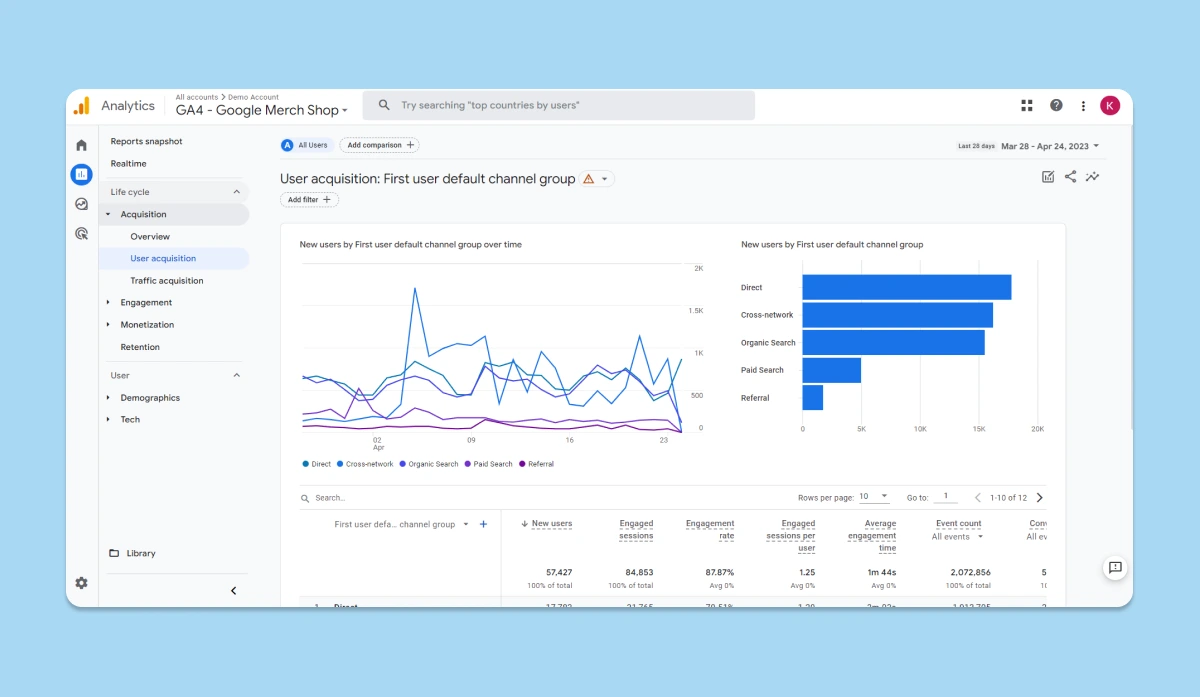This screenshot has width=1200, height=697.
Task: Expand the Demographics section
Action: pos(108,398)
